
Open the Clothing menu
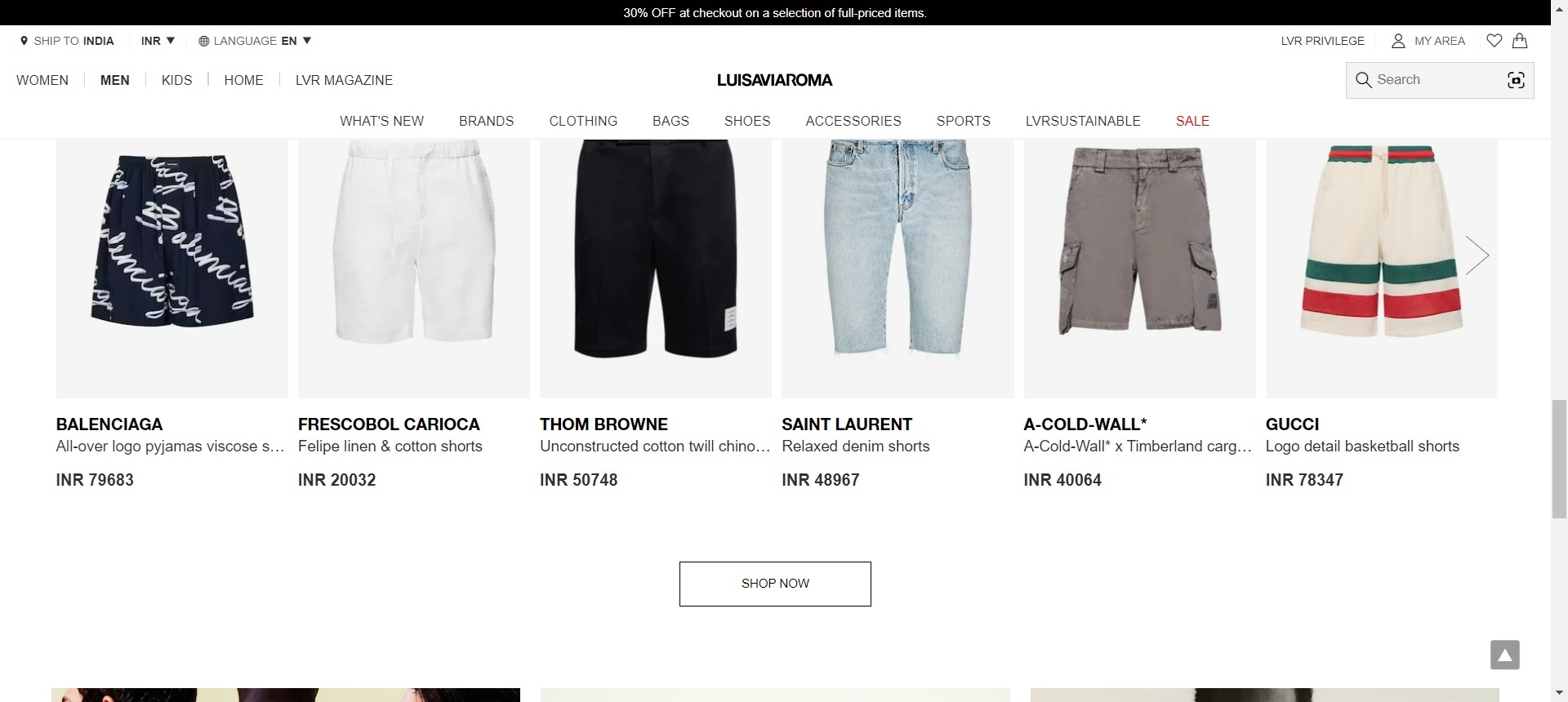(x=583, y=121)
